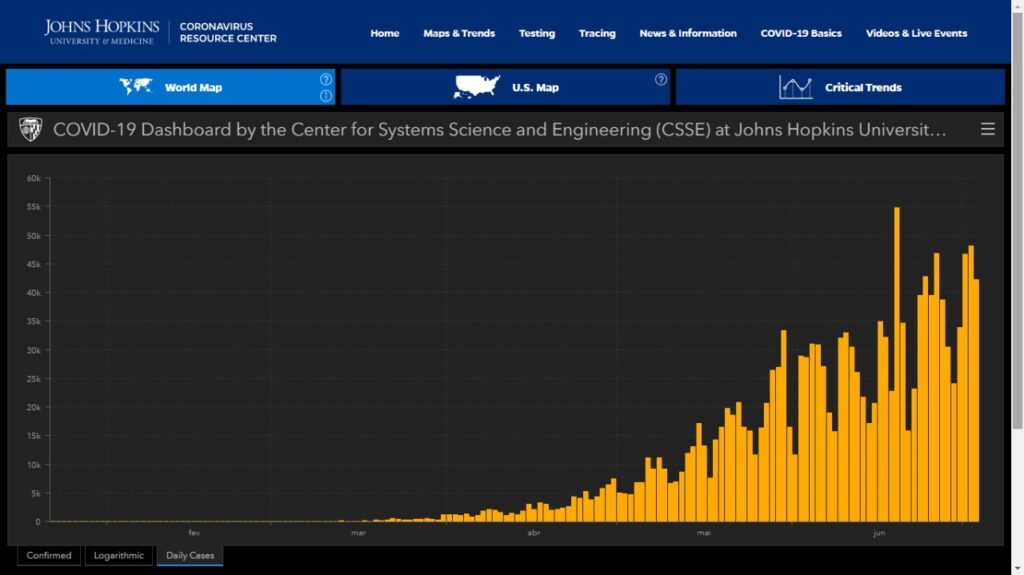Open the lower help icon on World Map
The height and width of the screenshot is (575, 1024).
326,96
